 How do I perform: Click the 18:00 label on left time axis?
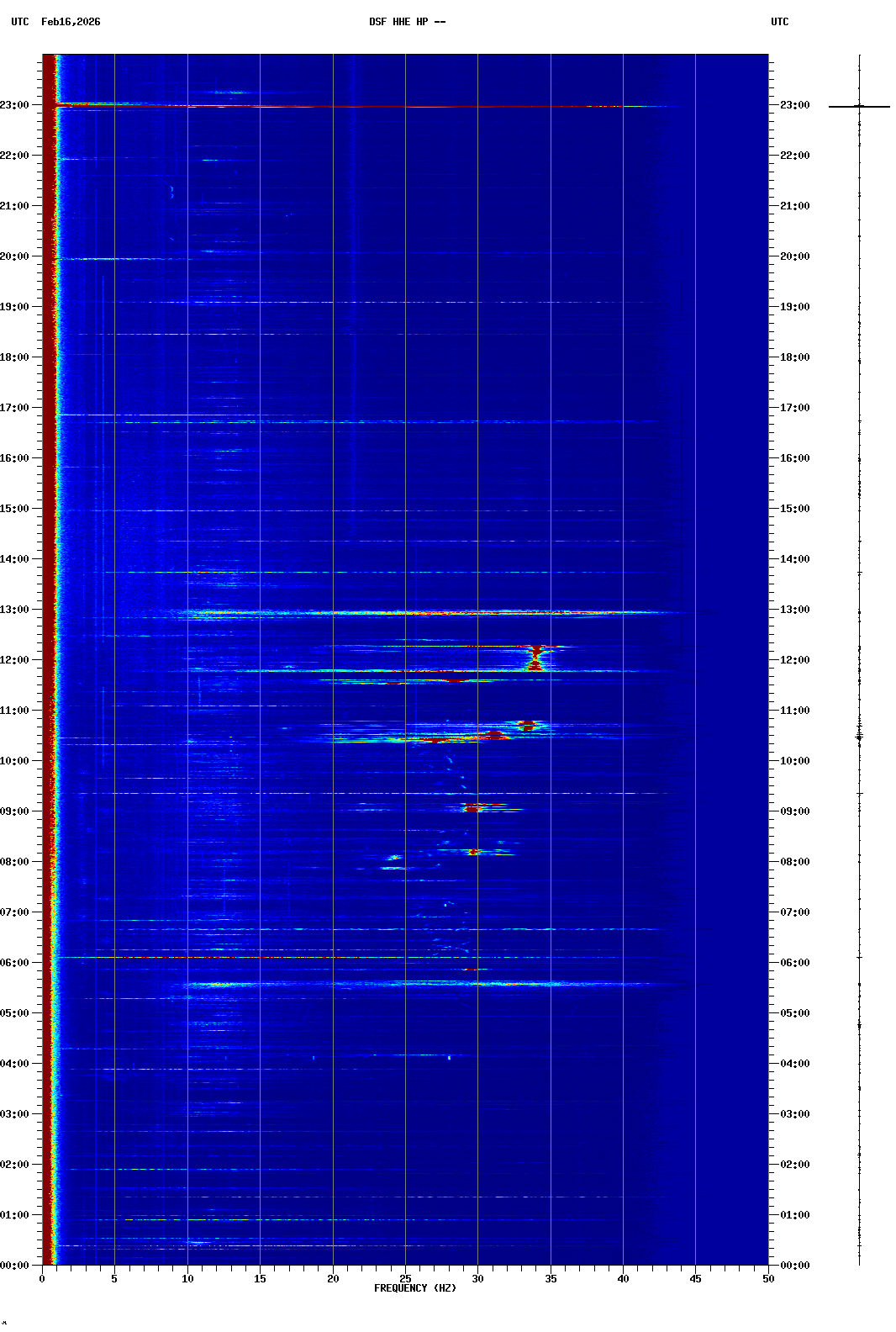click(x=15, y=357)
